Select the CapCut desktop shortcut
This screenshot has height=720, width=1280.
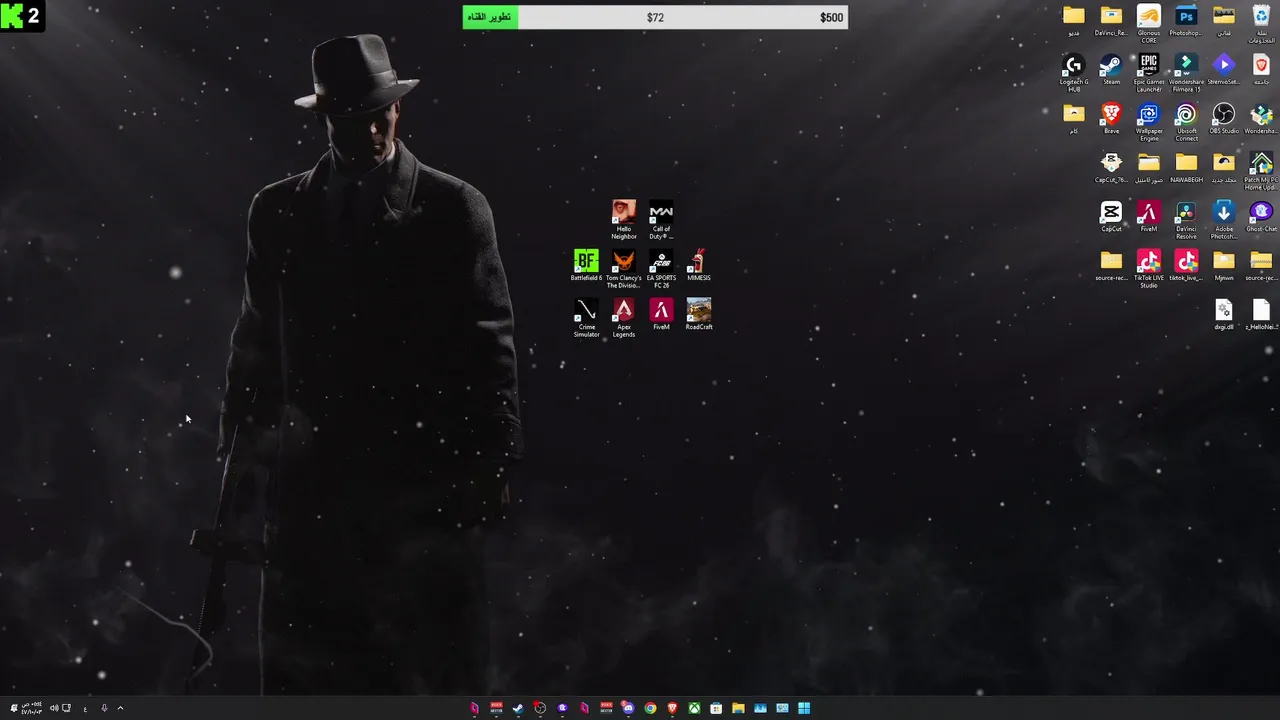tap(1111, 216)
